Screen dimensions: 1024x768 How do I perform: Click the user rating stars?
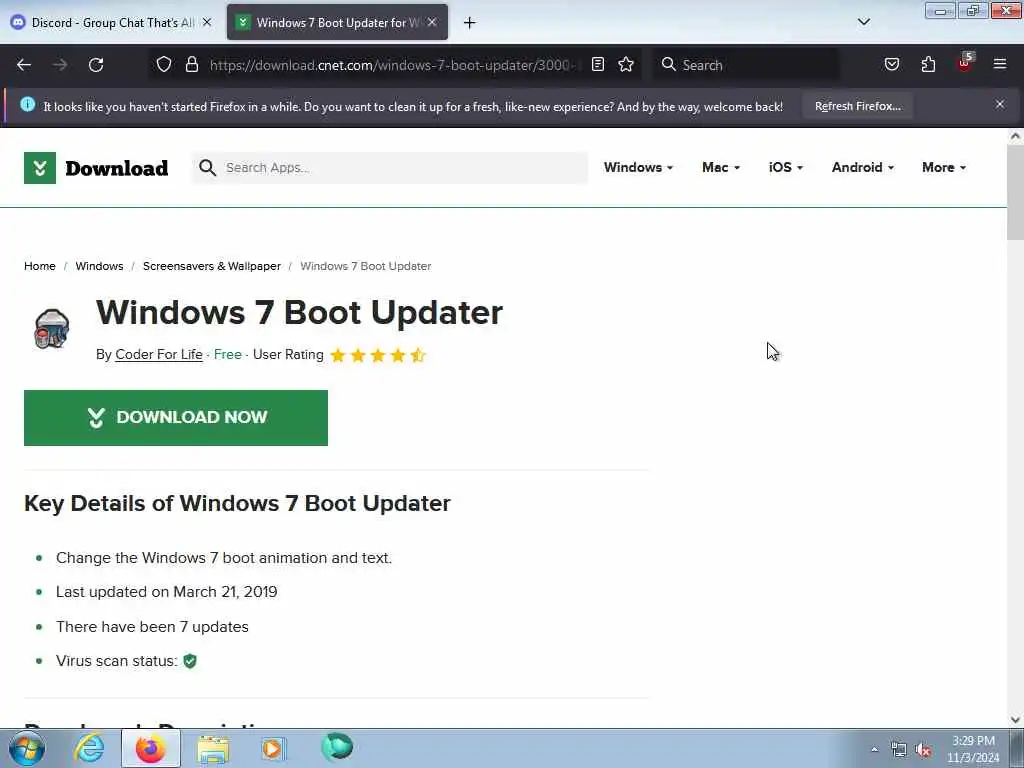tap(378, 355)
